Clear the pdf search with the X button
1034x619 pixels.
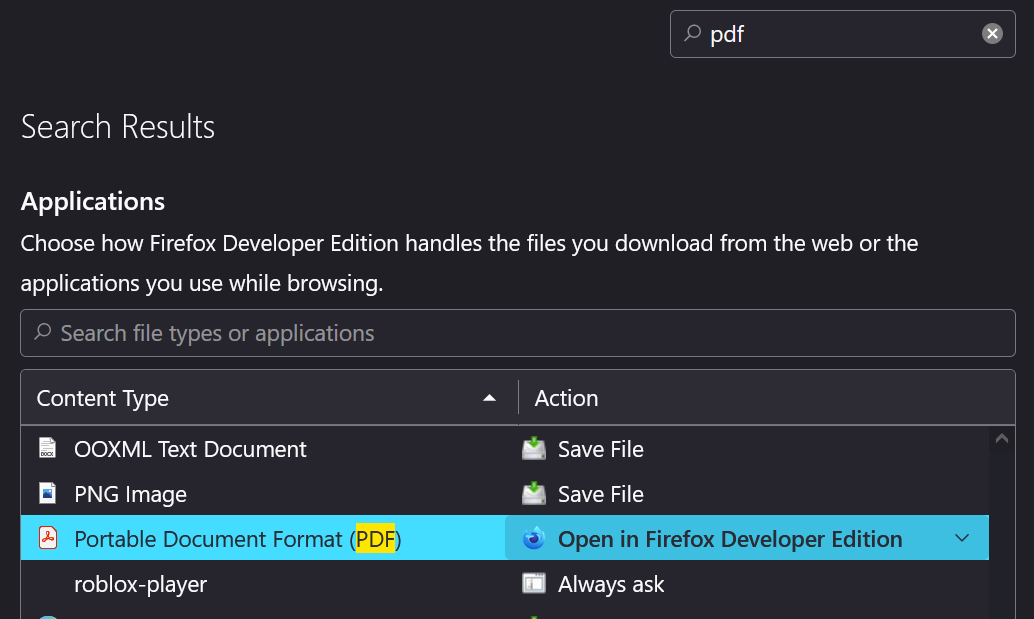coord(992,33)
